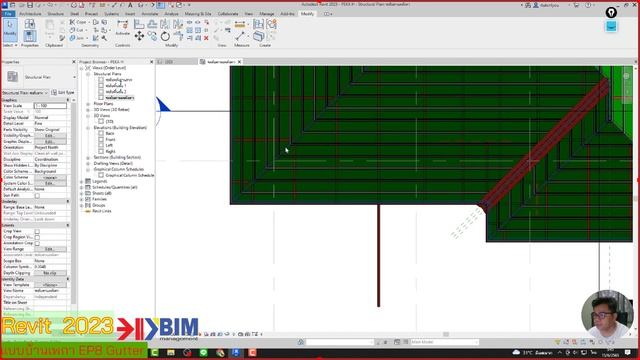The image size is (640, 360).
Task: Open the File tab
Action: click(x=8, y=14)
